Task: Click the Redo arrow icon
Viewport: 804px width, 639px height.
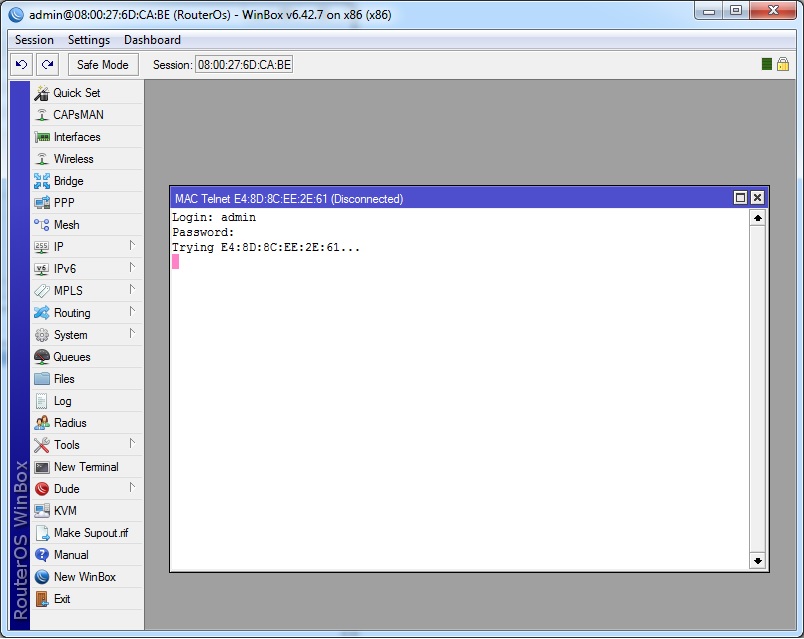Action: tap(48, 65)
